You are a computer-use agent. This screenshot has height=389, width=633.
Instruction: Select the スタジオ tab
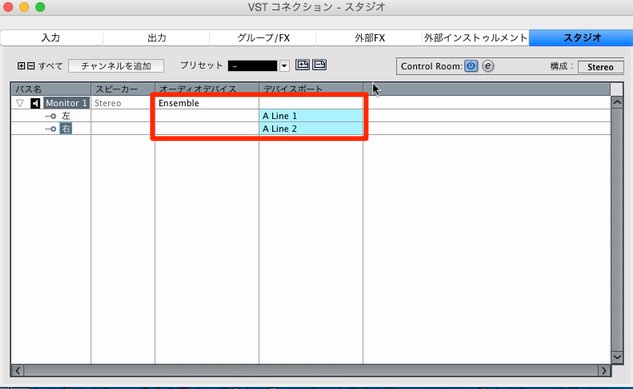582,38
